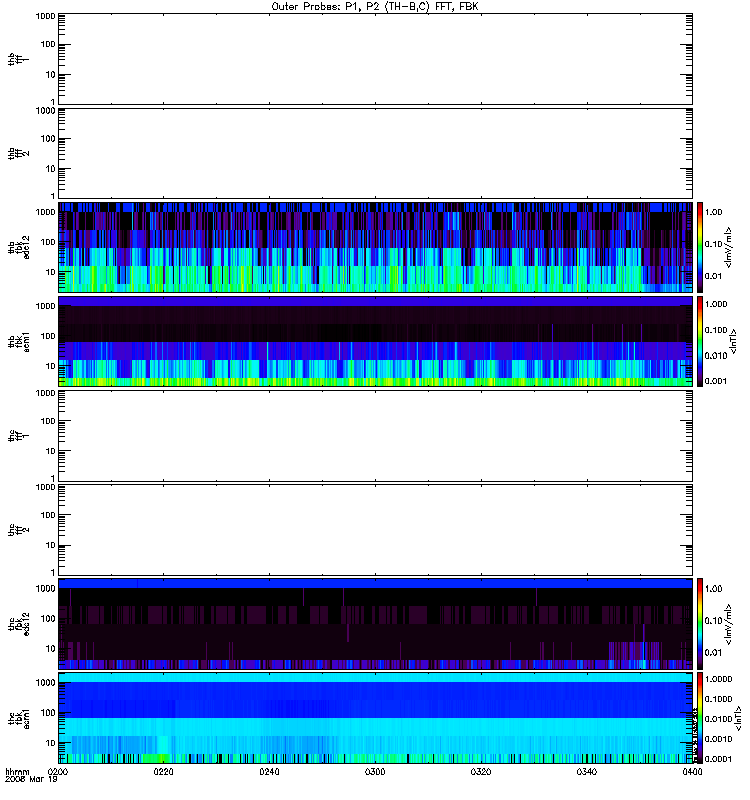The width and height of the screenshot is (750, 800).
Task: Click the '10' y-axis tick of thc fff 2
Action: coord(51,545)
